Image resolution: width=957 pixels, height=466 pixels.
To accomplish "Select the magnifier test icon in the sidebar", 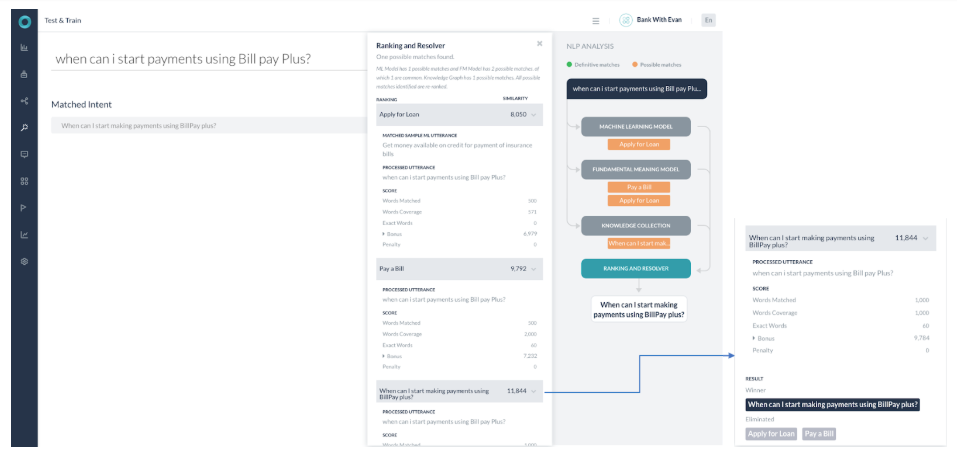I will pos(24,127).
